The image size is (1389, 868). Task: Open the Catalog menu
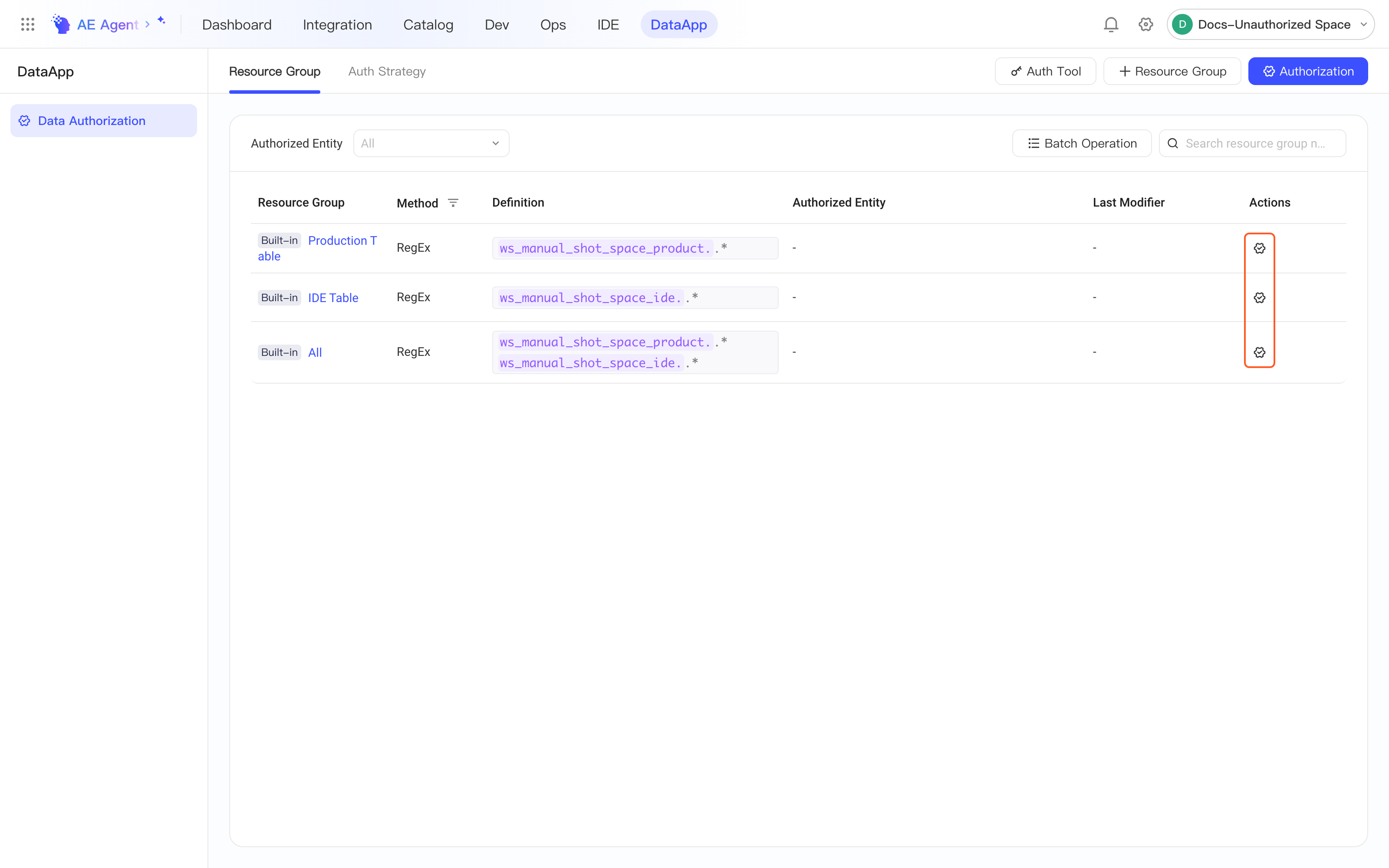tap(428, 25)
